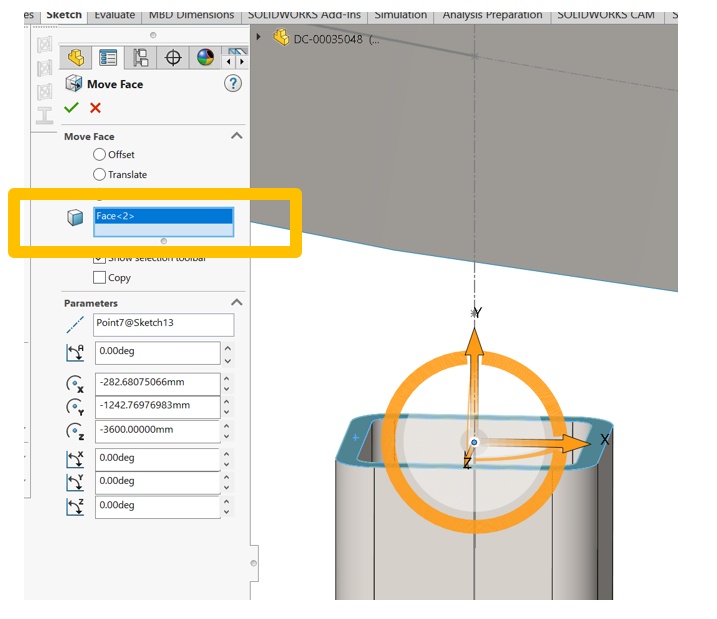Decrease the Z rotation angle value
Image resolution: width=717 pixels, height=619 pixels.
(x=227, y=512)
